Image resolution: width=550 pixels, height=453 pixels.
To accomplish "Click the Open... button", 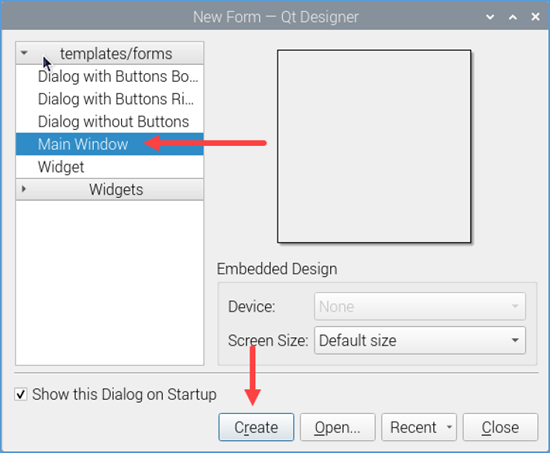I will point(337,427).
